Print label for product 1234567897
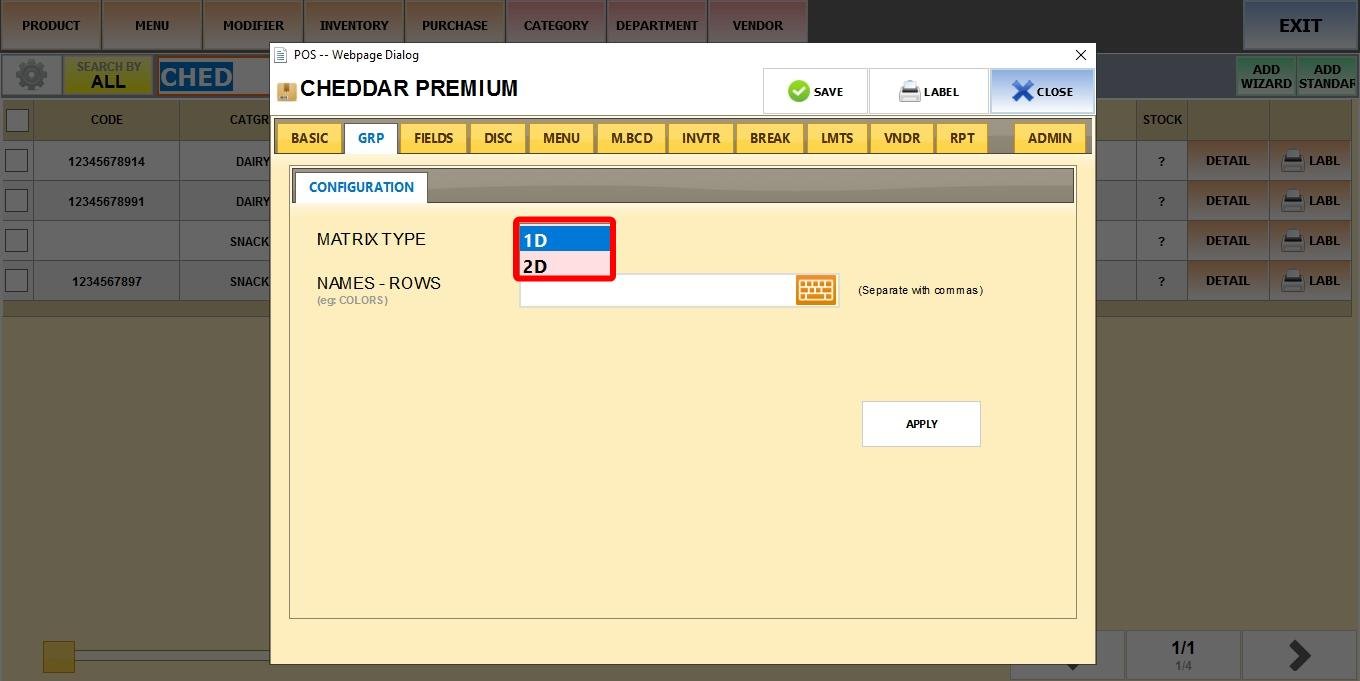This screenshot has width=1360, height=681. [1310, 281]
